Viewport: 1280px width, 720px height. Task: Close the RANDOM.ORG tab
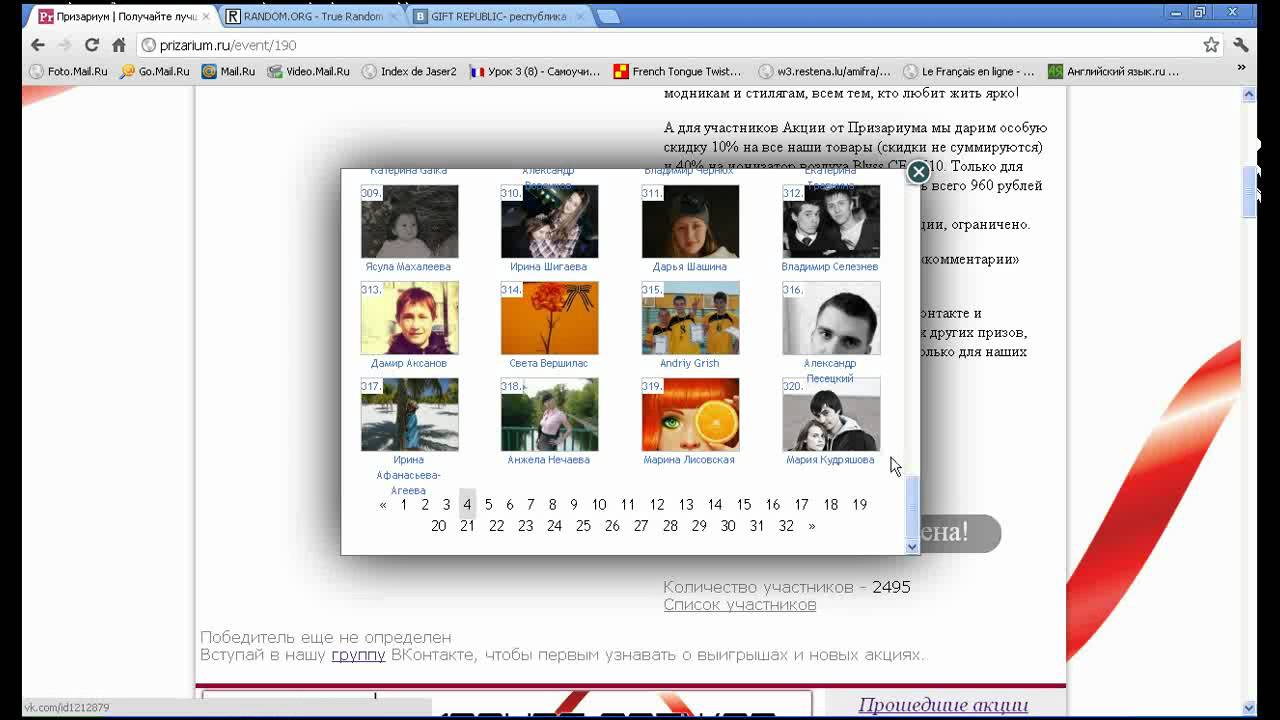coord(393,17)
